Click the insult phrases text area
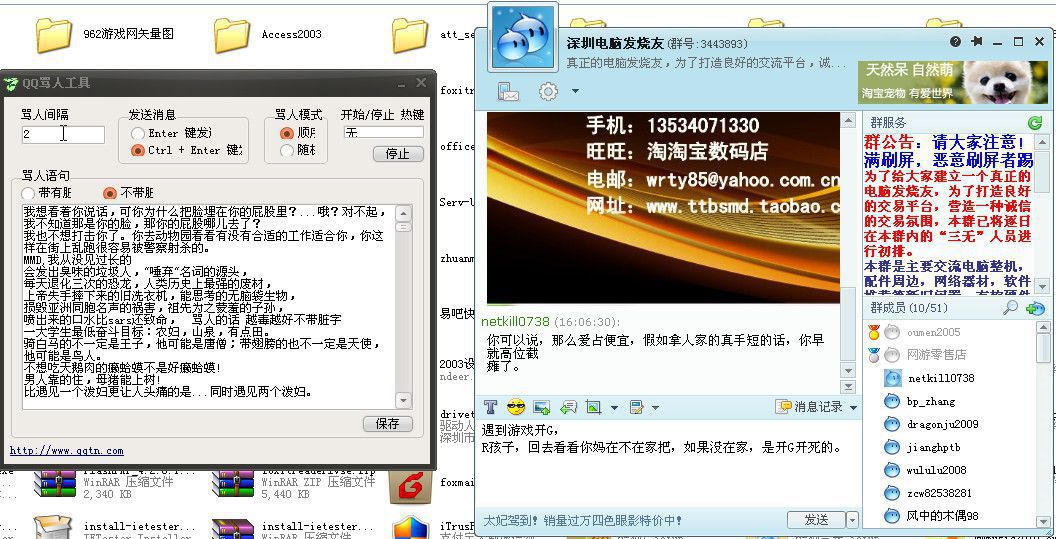Image resolution: width=1056 pixels, height=539 pixels. point(208,307)
